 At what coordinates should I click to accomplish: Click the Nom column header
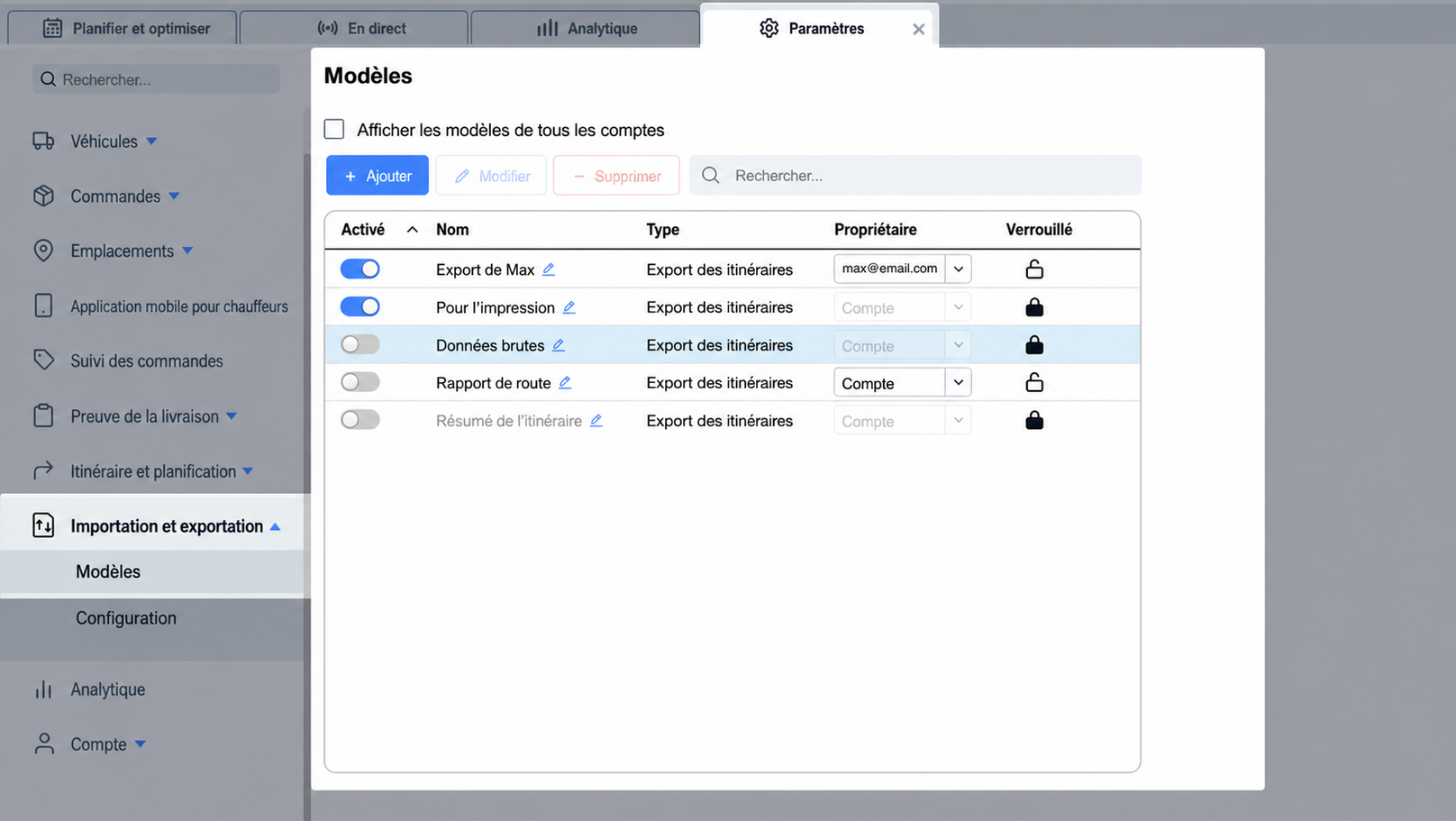452,230
